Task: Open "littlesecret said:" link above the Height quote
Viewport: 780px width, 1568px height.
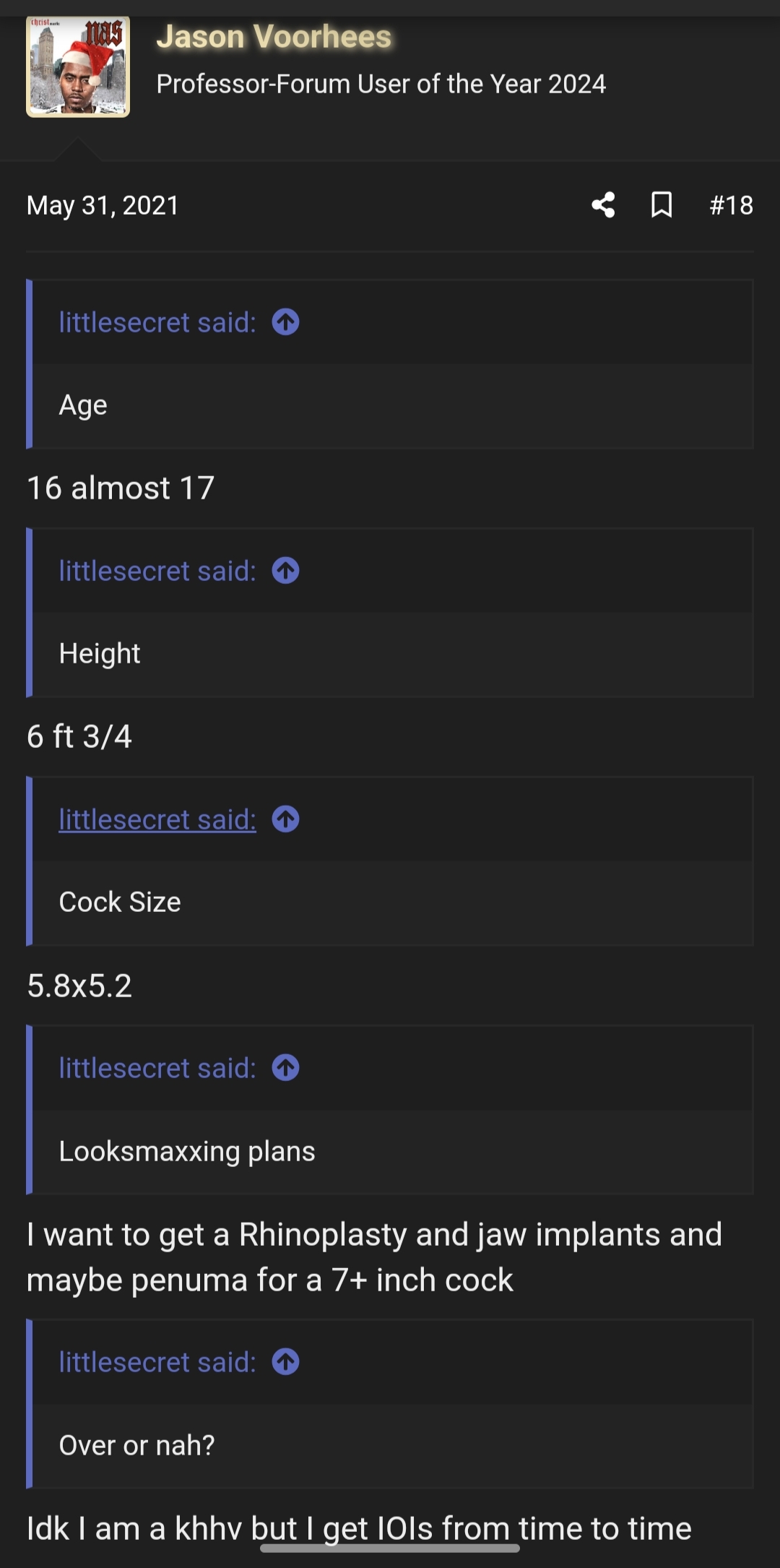Action: (157, 571)
